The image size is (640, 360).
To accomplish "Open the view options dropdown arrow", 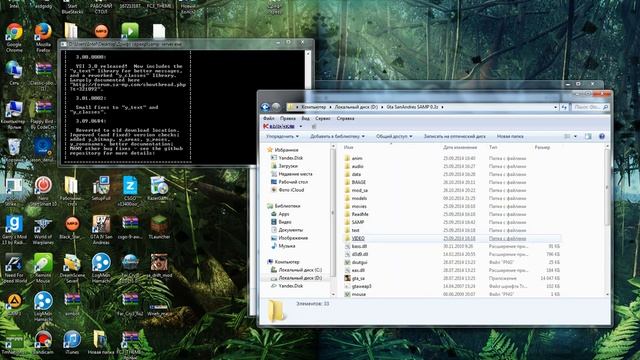I will click(x=576, y=136).
